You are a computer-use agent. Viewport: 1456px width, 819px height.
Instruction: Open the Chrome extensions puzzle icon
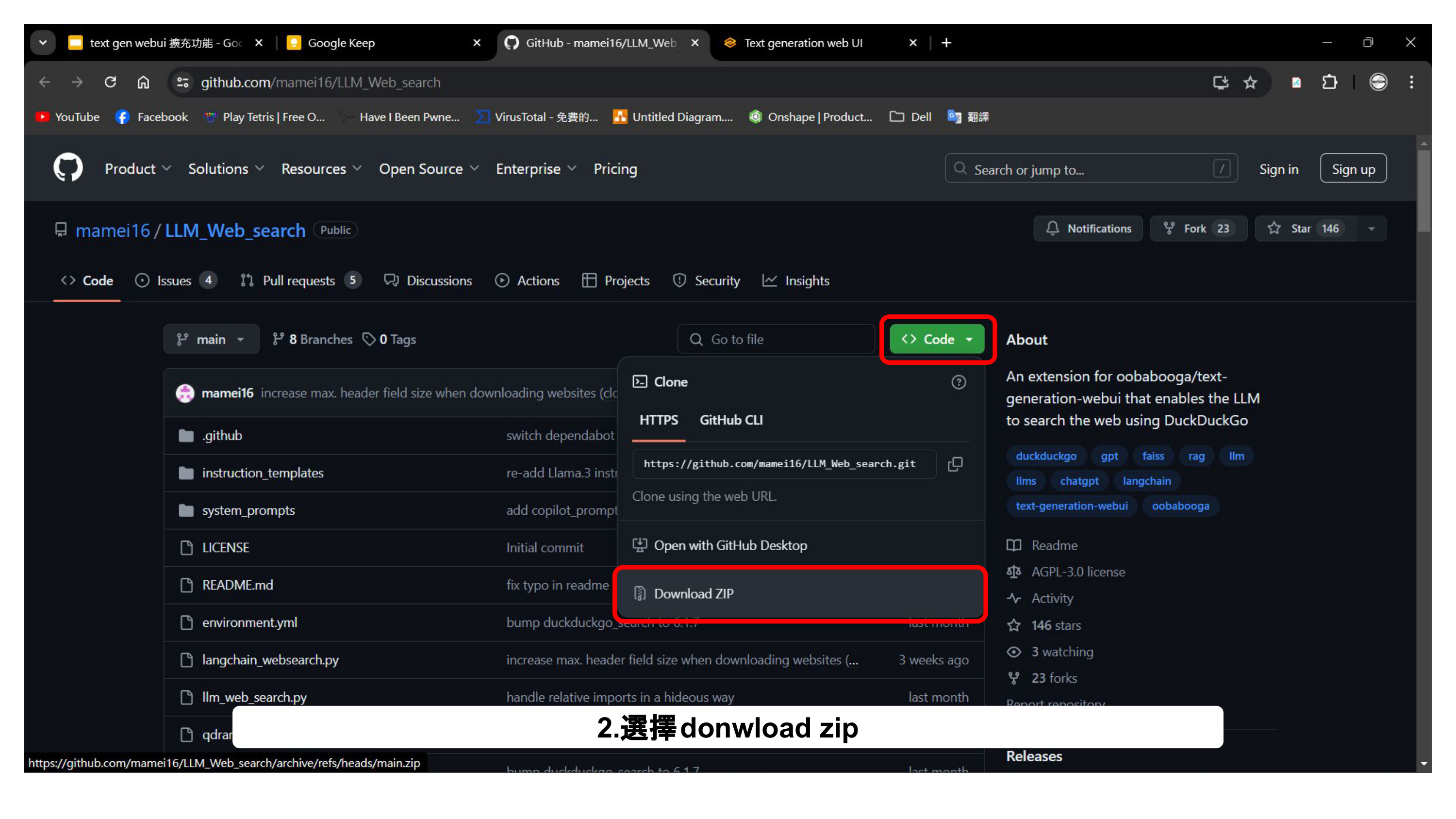[1329, 82]
